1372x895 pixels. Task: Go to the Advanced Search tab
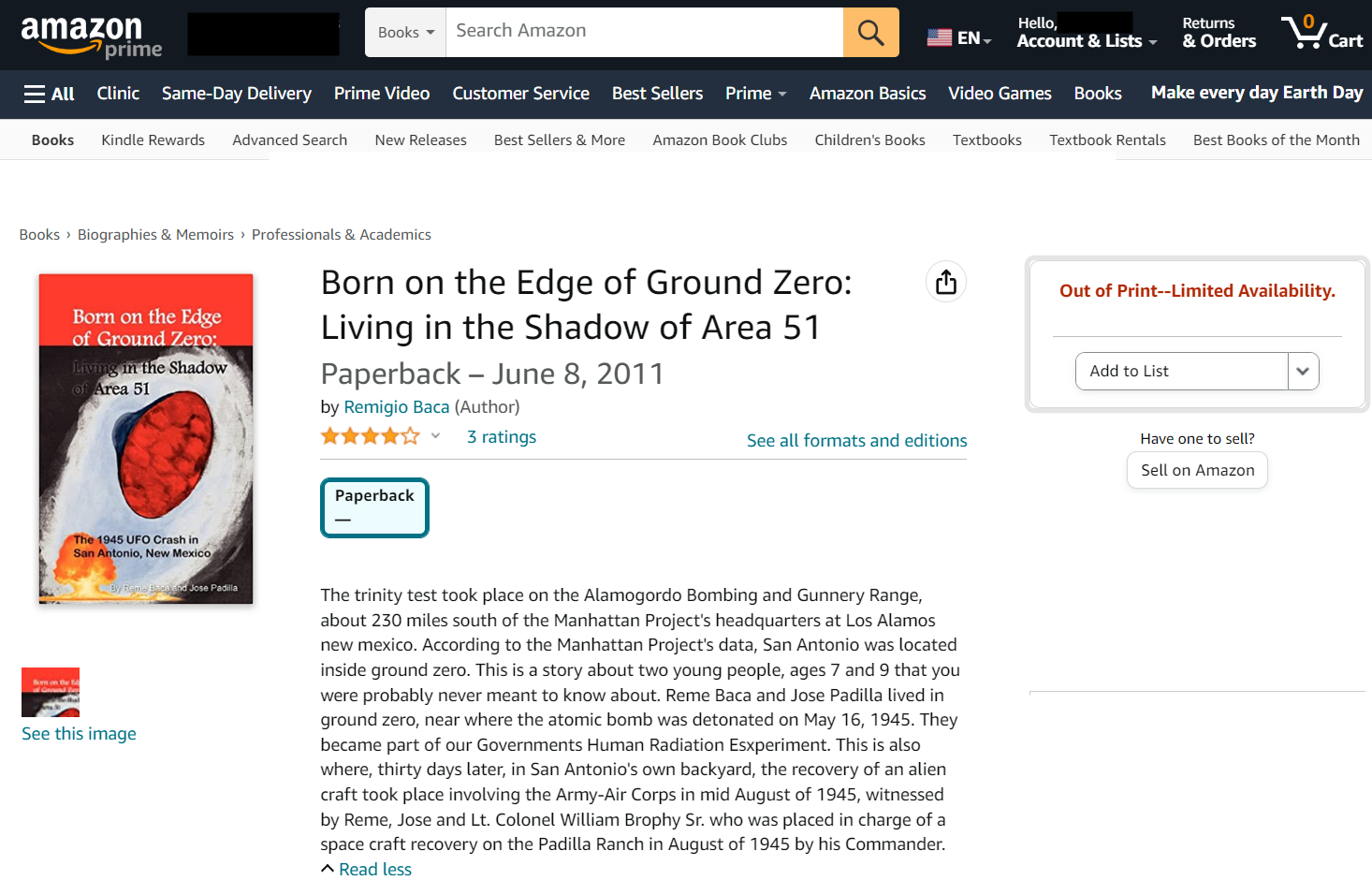coord(289,140)
